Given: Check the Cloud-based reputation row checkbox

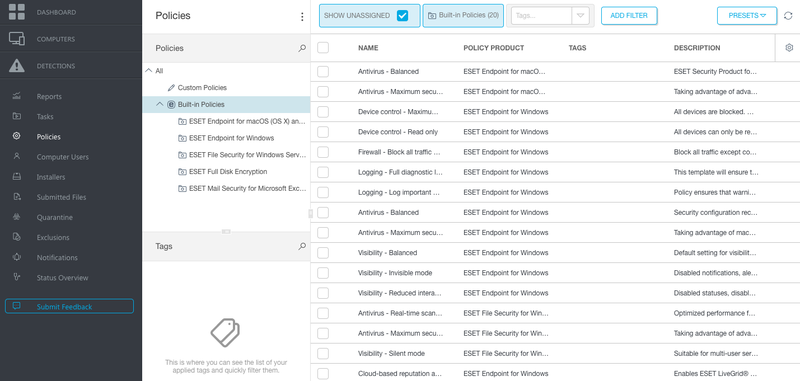Looking at the screenshot, I should (323, 374).
